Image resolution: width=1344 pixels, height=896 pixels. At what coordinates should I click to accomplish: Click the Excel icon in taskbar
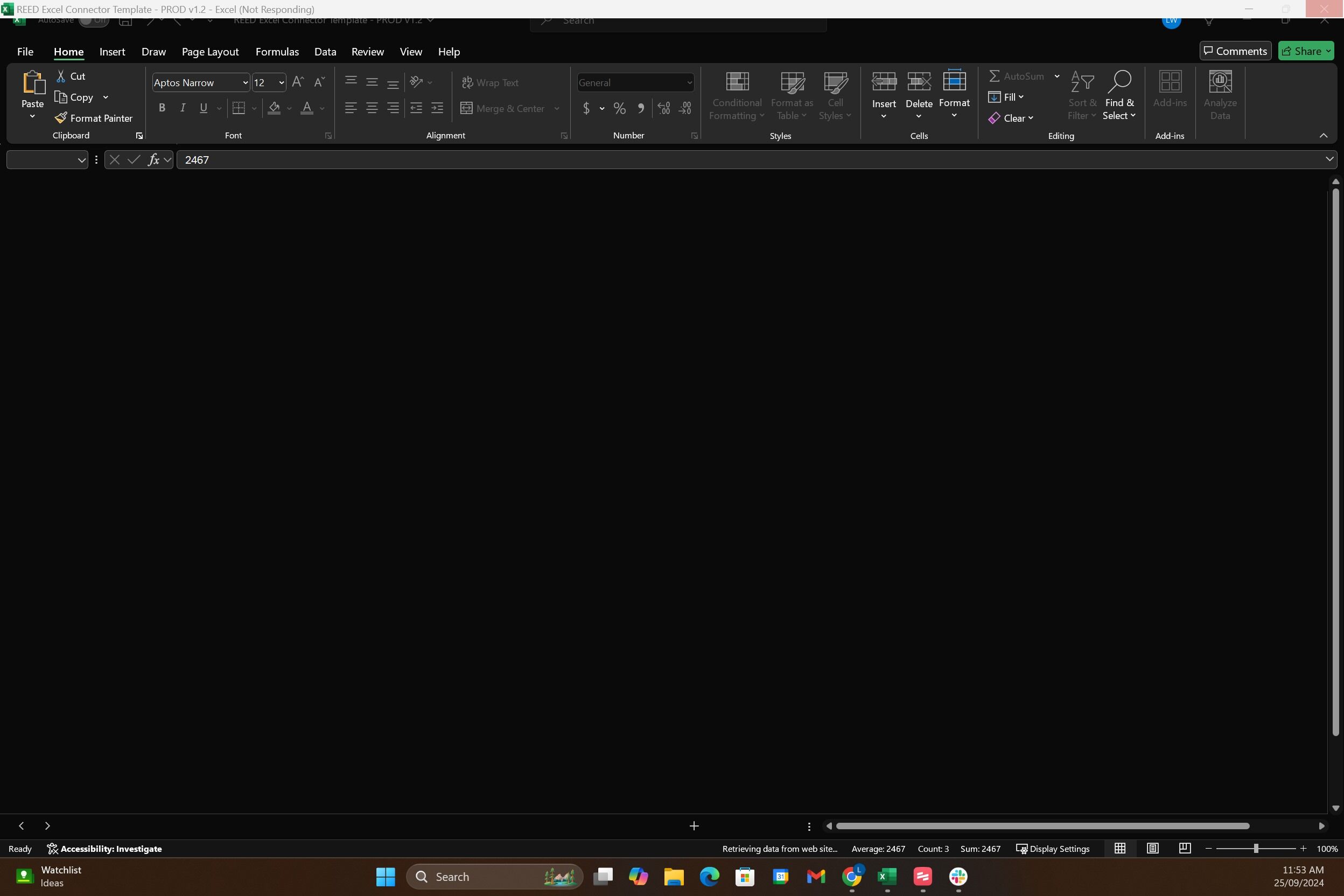[887, 876]
